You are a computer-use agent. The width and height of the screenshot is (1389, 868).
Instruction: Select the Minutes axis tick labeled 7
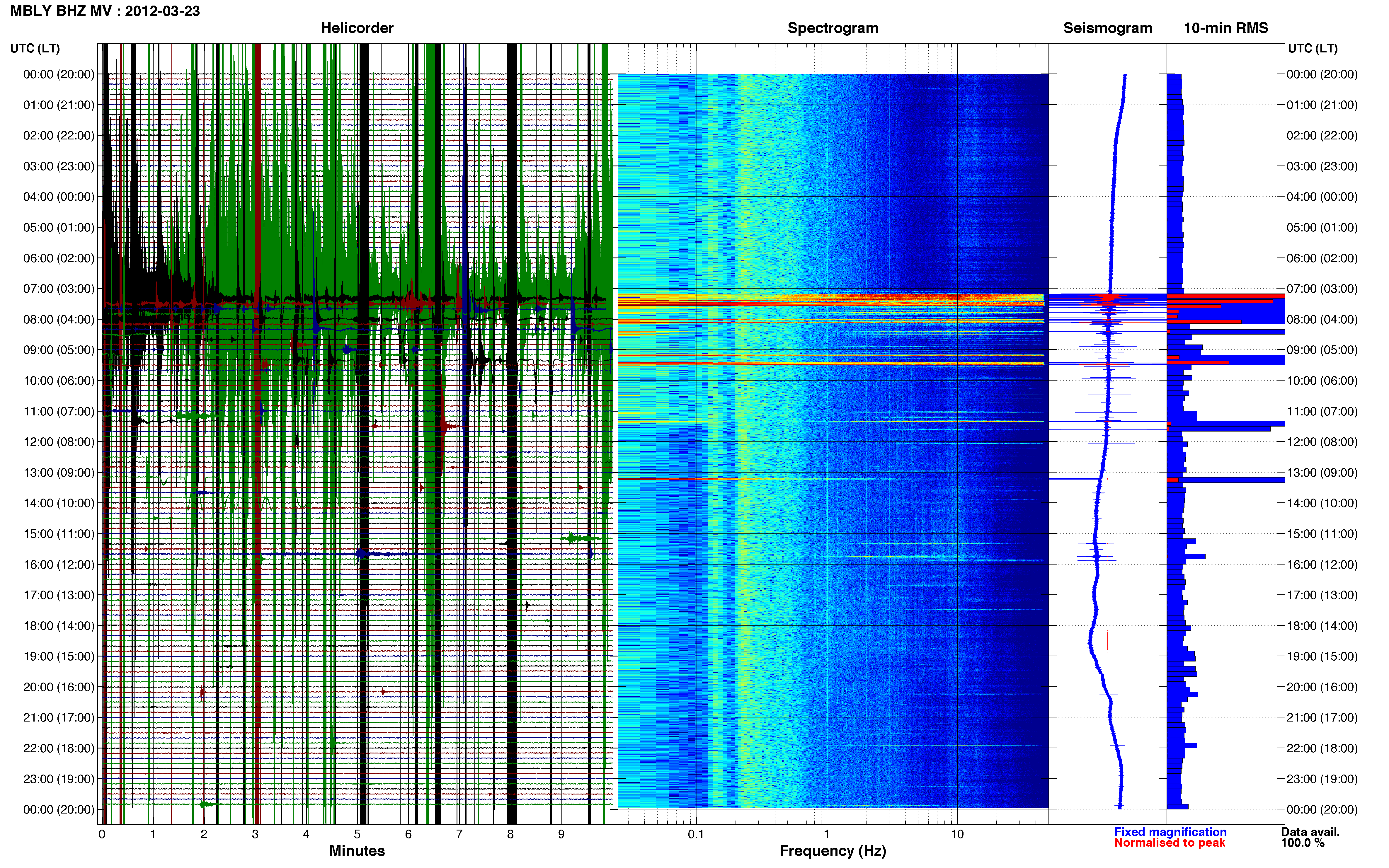459,834
